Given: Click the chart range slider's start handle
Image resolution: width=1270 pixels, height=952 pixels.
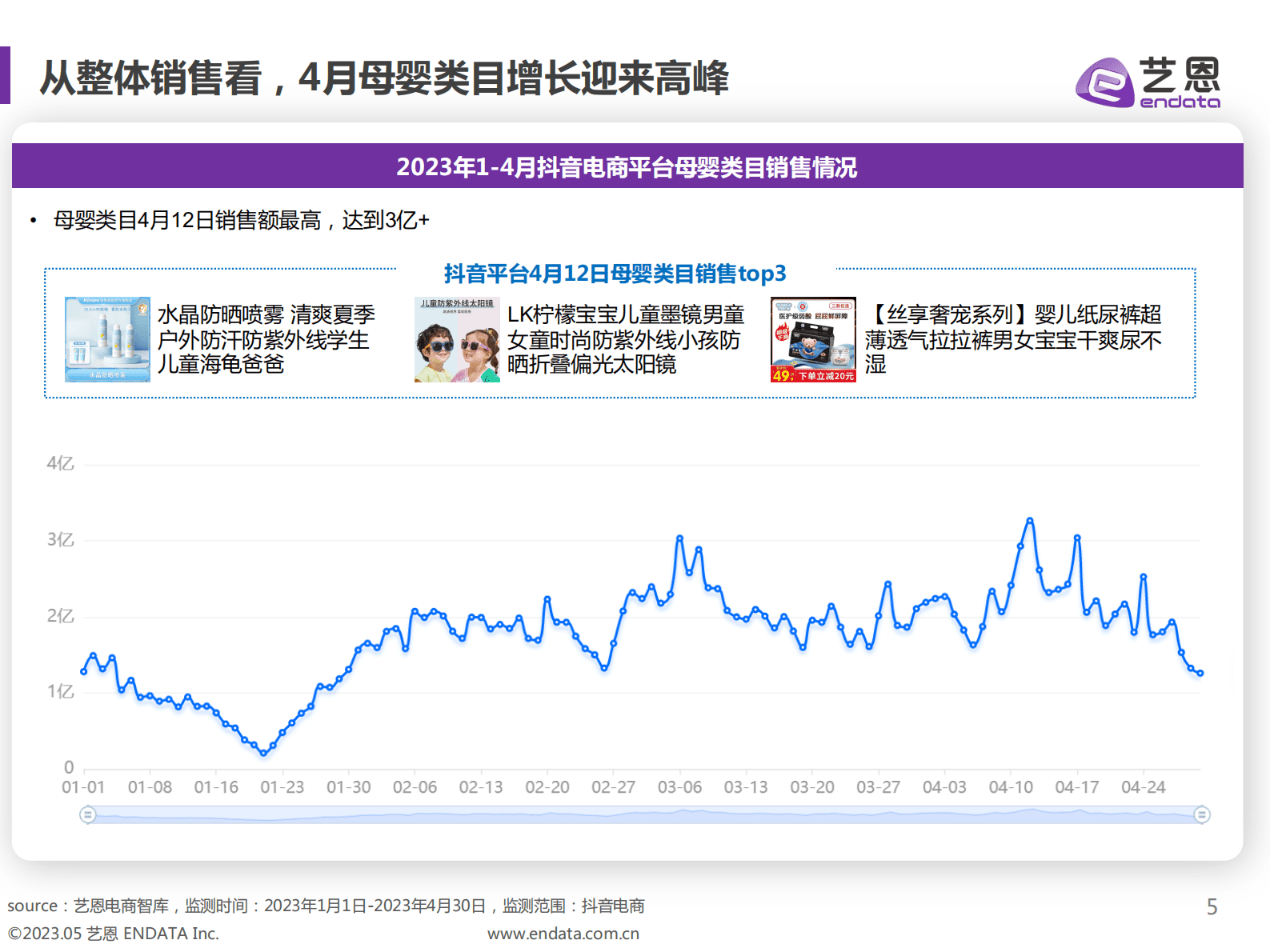Looking at the screenshot, I should 88,814.
